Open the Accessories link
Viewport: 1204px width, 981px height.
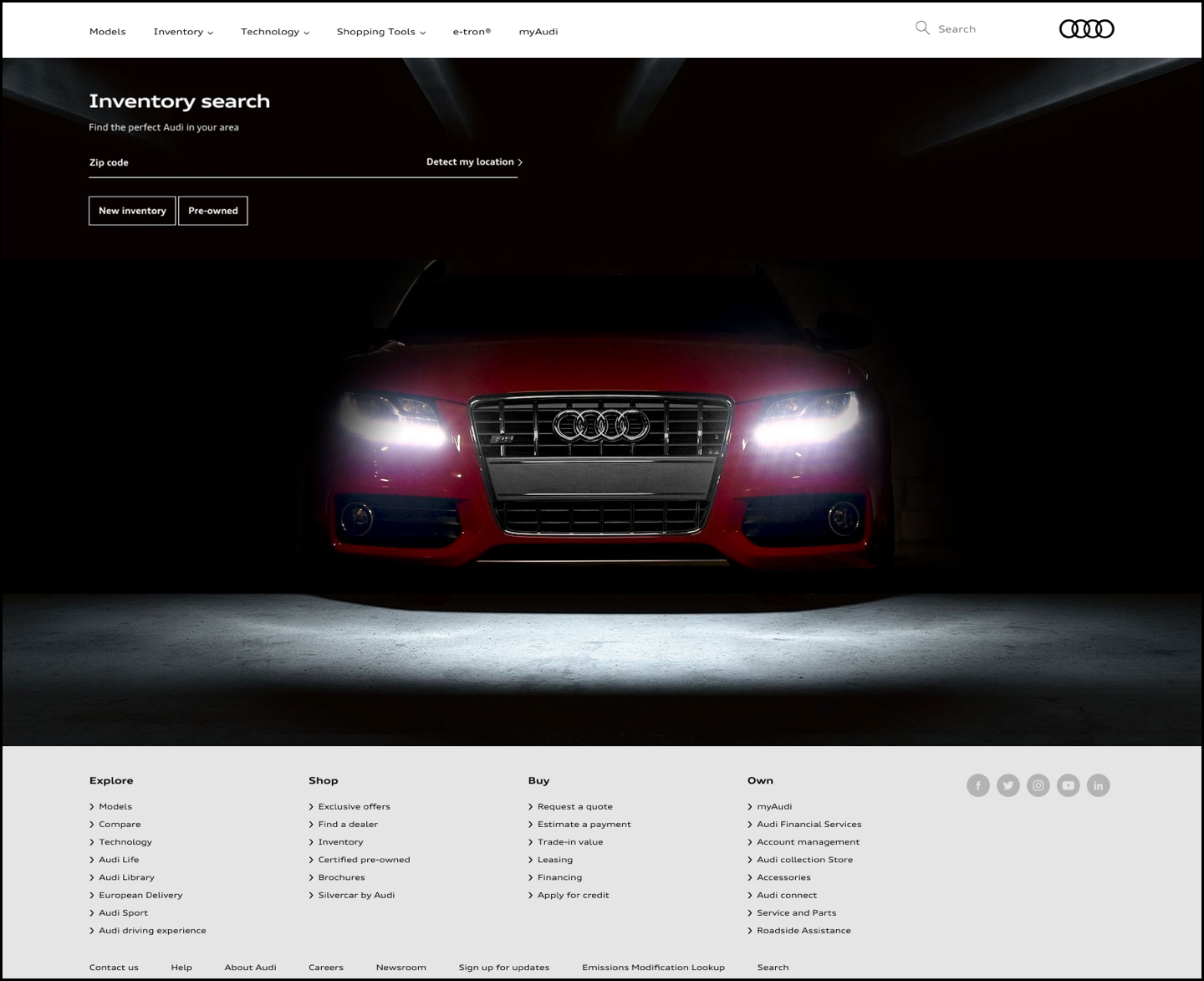click(x=783, y=877)
